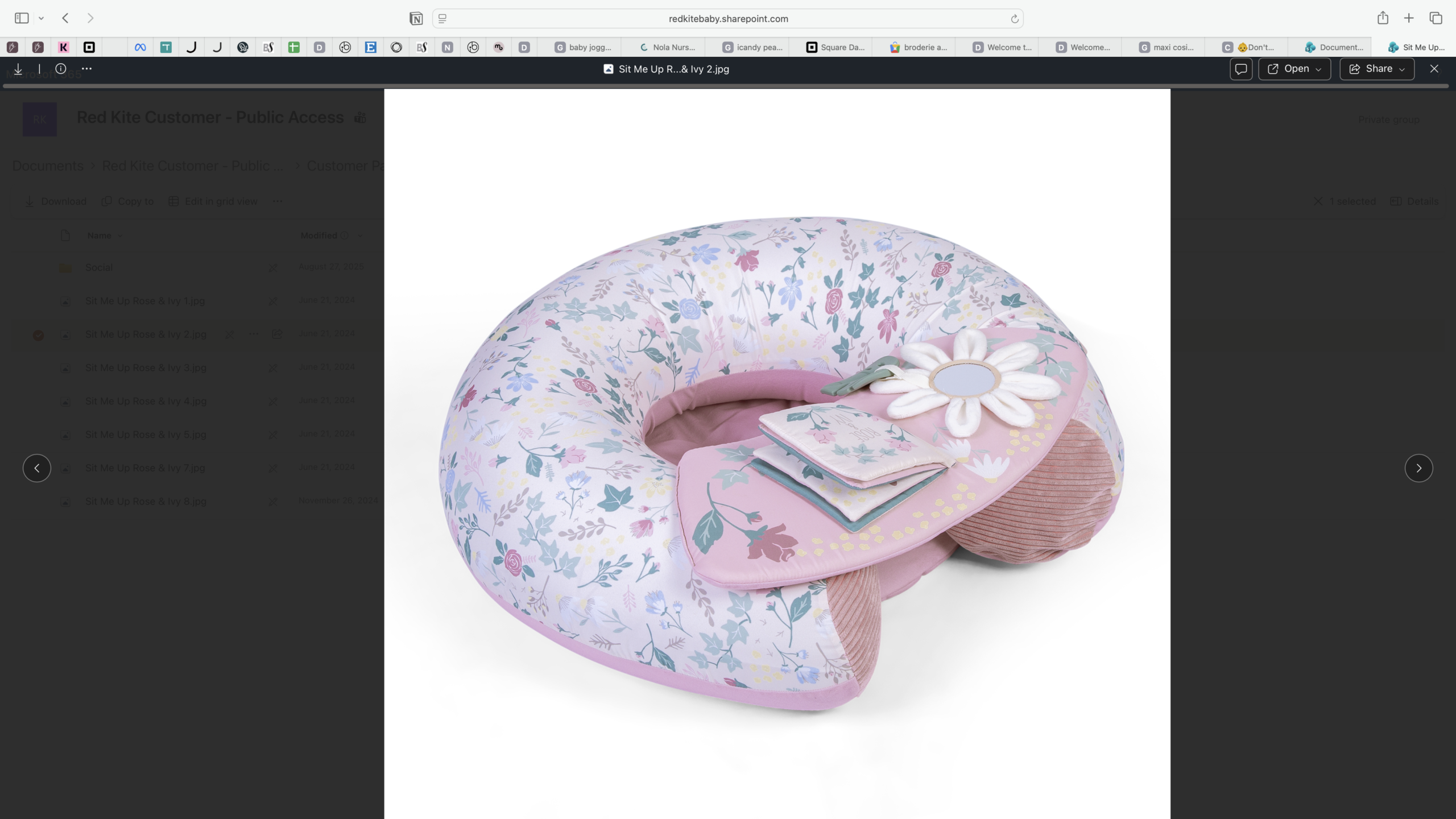Open Sit Me Up Rose & Ivy 5.jpg

pos(146,435)
